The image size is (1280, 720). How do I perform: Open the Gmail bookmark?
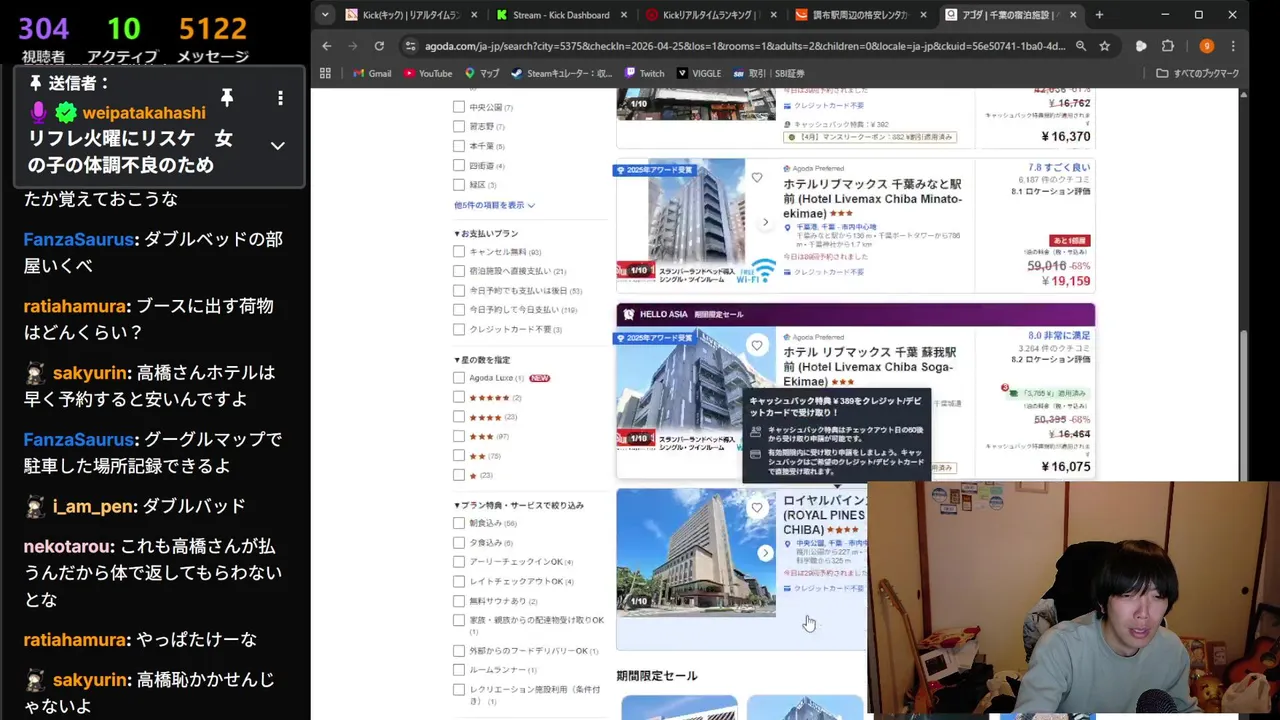372,73
